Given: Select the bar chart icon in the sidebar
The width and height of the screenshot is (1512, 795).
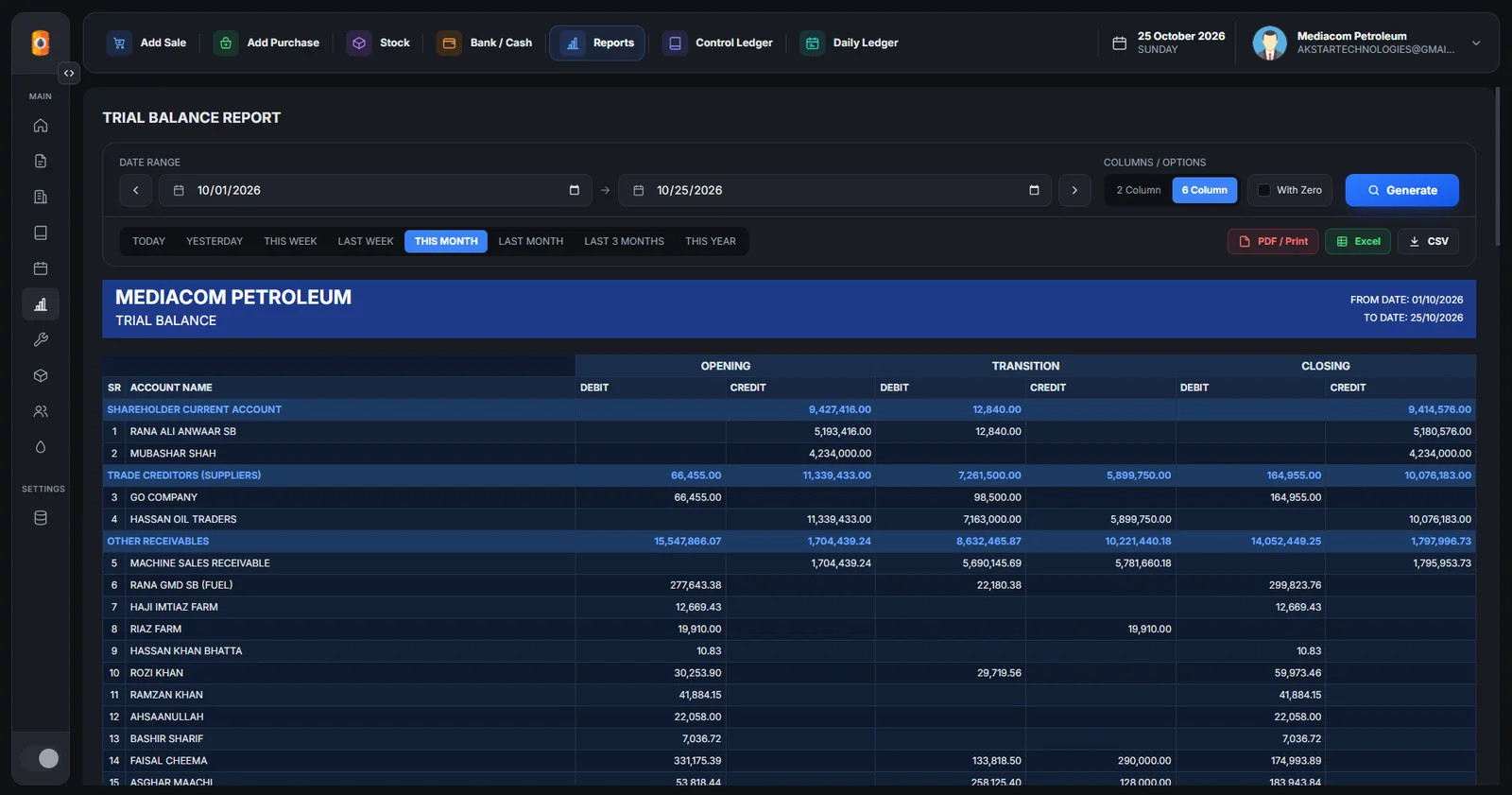Looking at the screenshot, I should click(41, 304).
